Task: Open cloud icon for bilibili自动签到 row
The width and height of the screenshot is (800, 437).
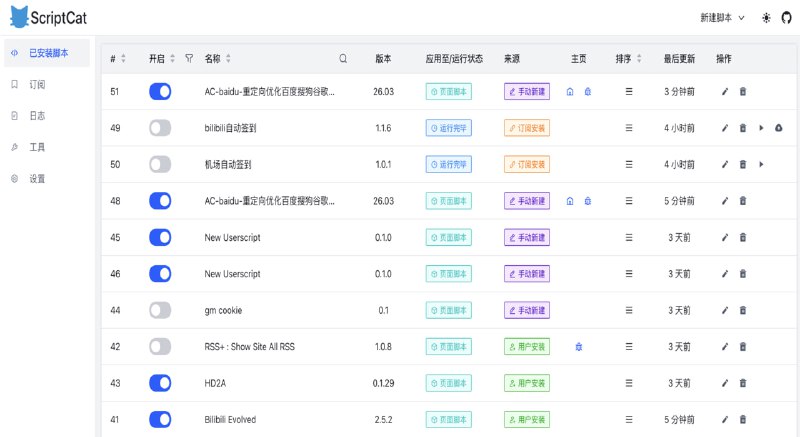Action: pyautogui.click(x=778, y=128)
